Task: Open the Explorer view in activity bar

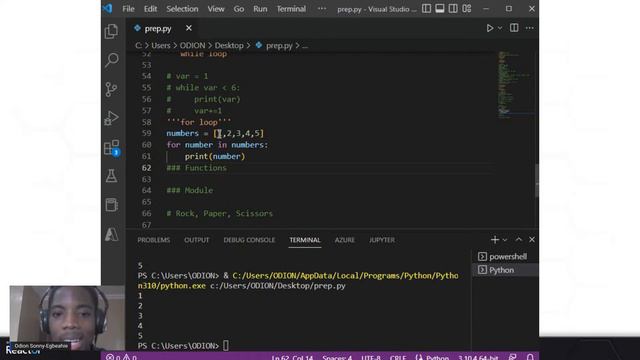Action: pyautogui.click(x=111, y=31)
